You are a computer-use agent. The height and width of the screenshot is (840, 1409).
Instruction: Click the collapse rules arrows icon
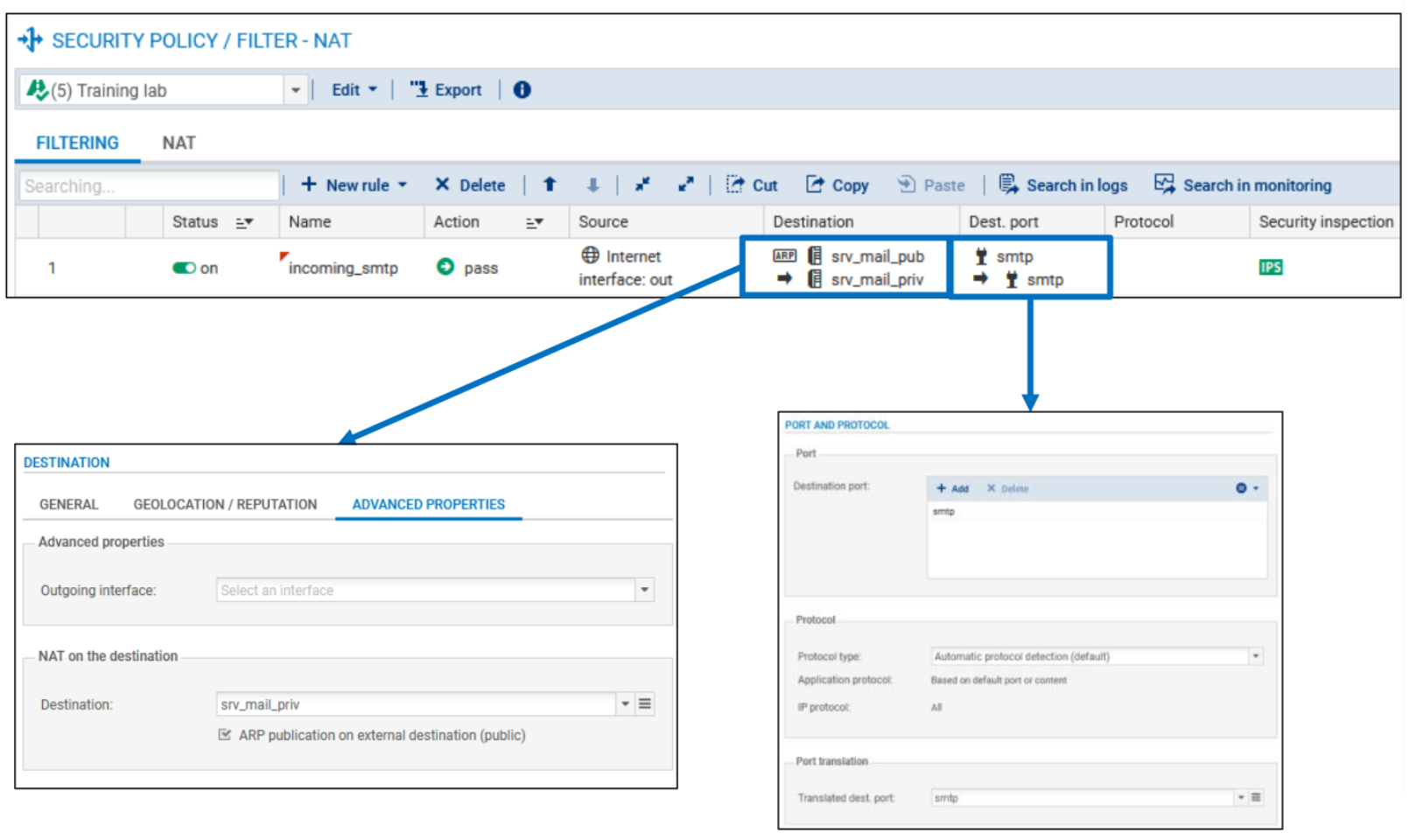click(642, 185)
